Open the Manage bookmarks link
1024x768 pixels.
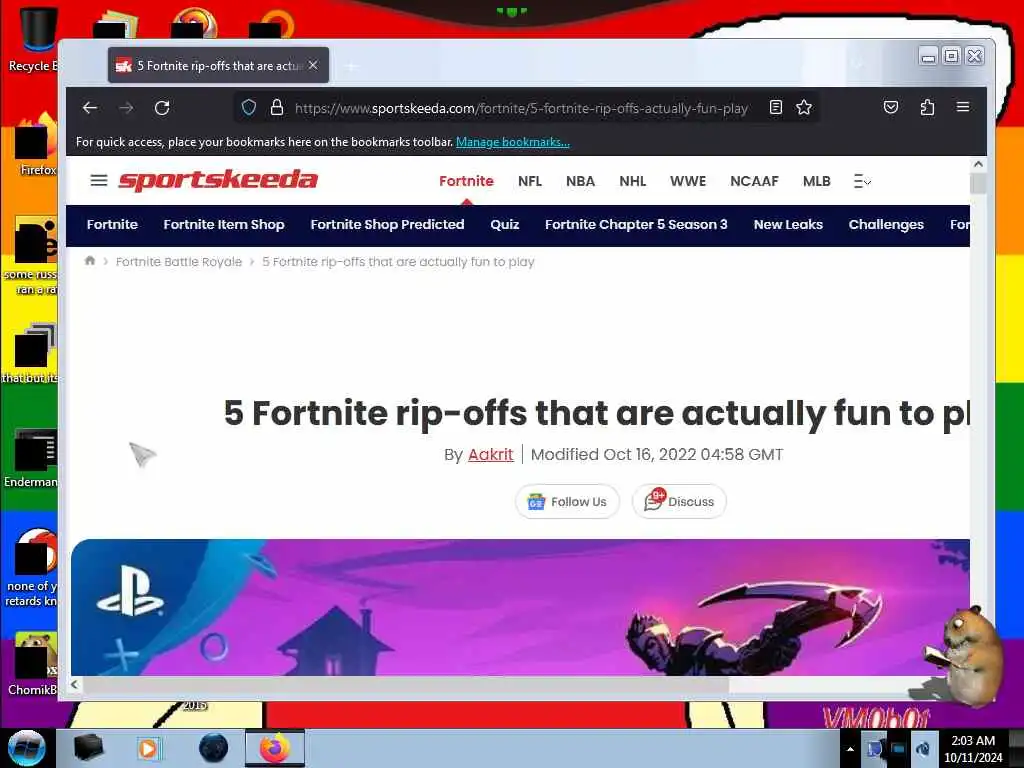point(513,142)
